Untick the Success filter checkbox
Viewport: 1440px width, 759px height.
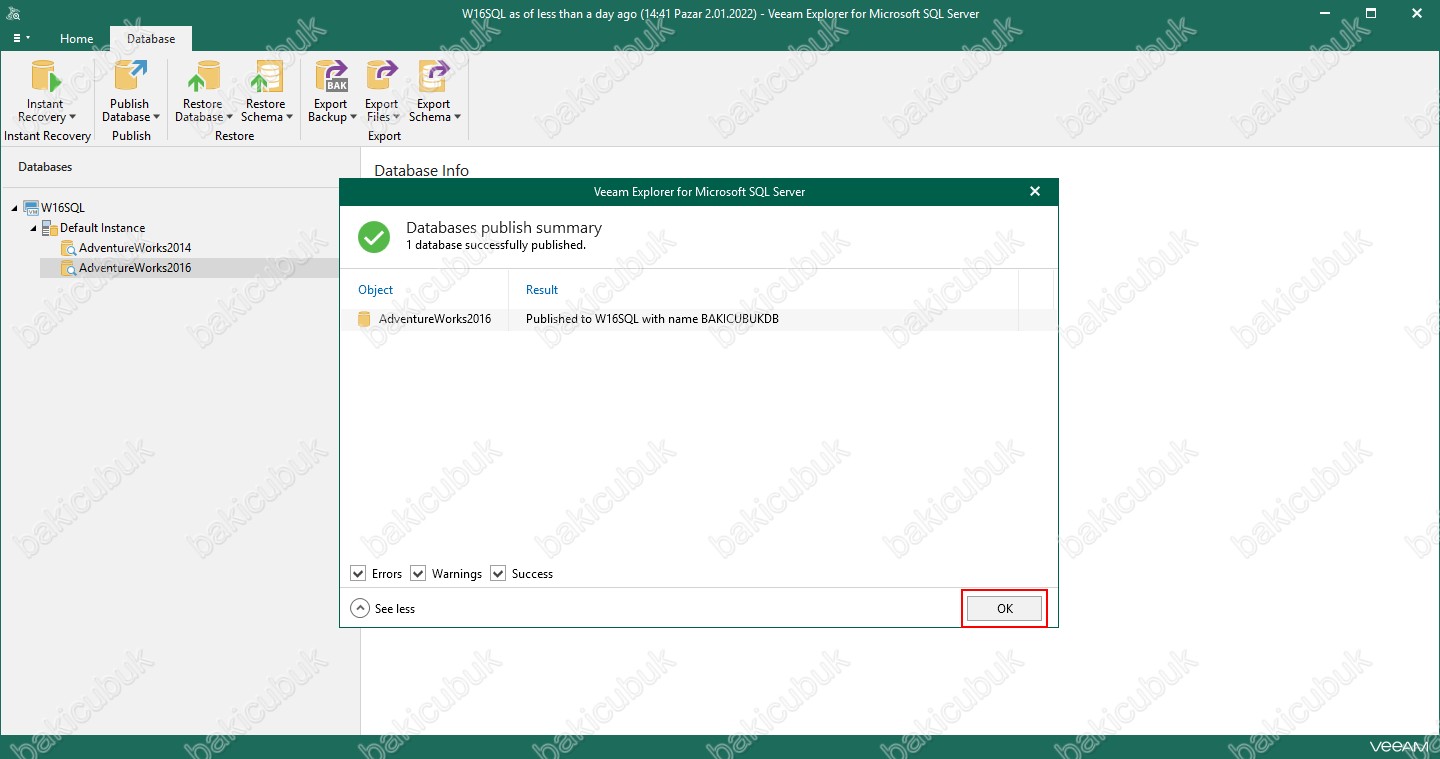(498, 574)
